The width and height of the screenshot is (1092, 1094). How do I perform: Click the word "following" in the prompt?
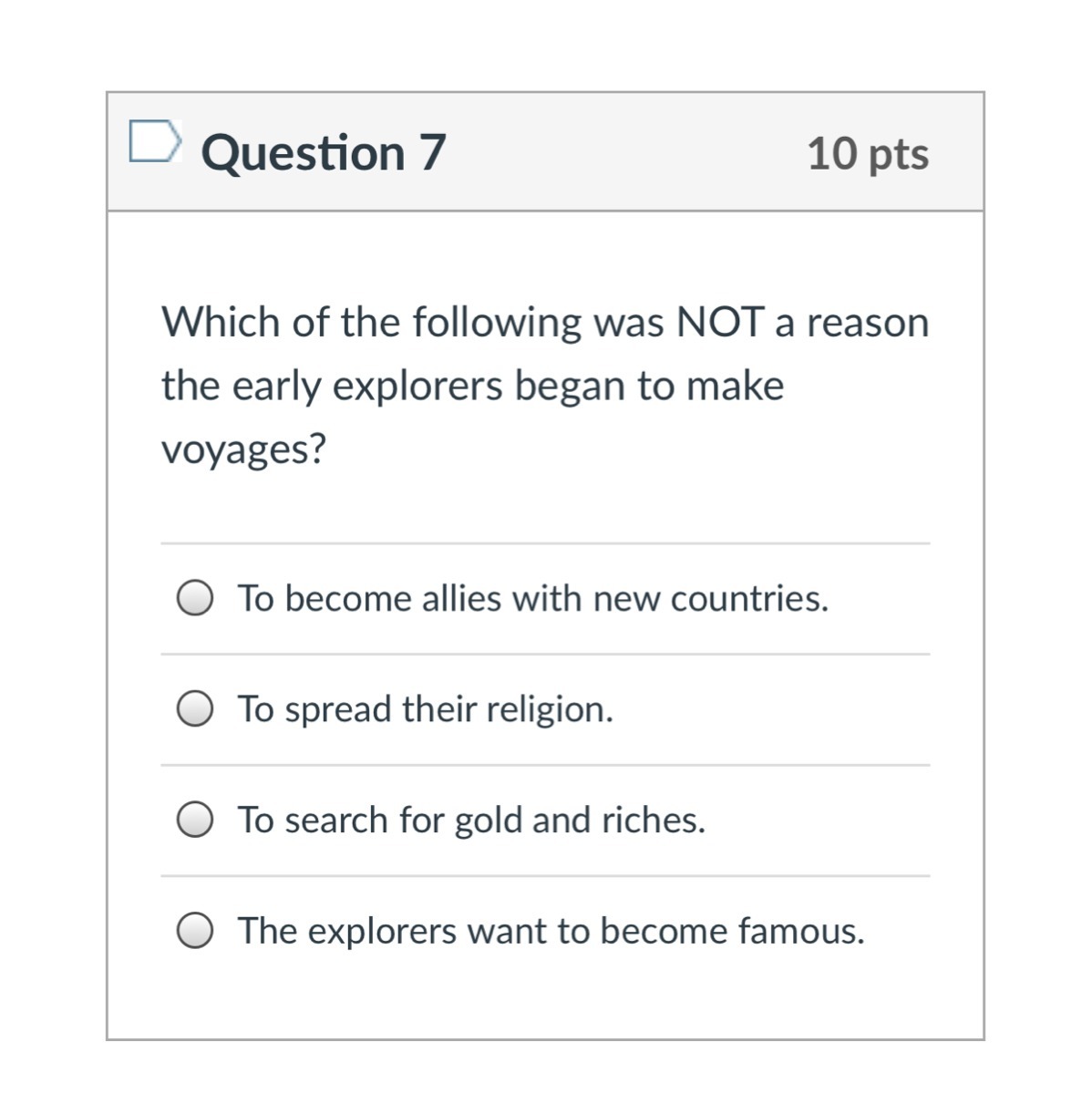pyautogui.click(x=497, y=323)
